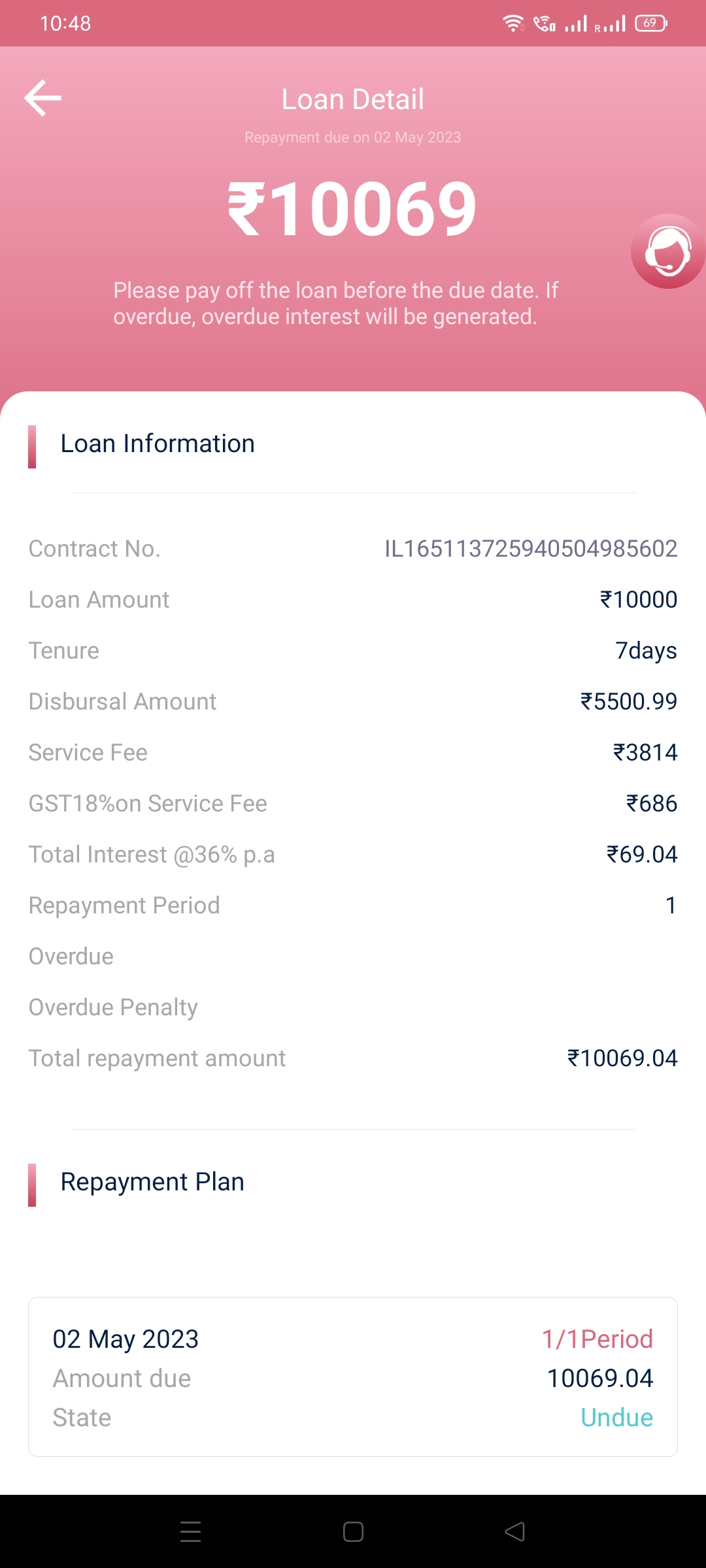This screenshot has height=1568, width=706.
Task: Tap the ₹10069 repayment amount
Action: coord(352,210)
